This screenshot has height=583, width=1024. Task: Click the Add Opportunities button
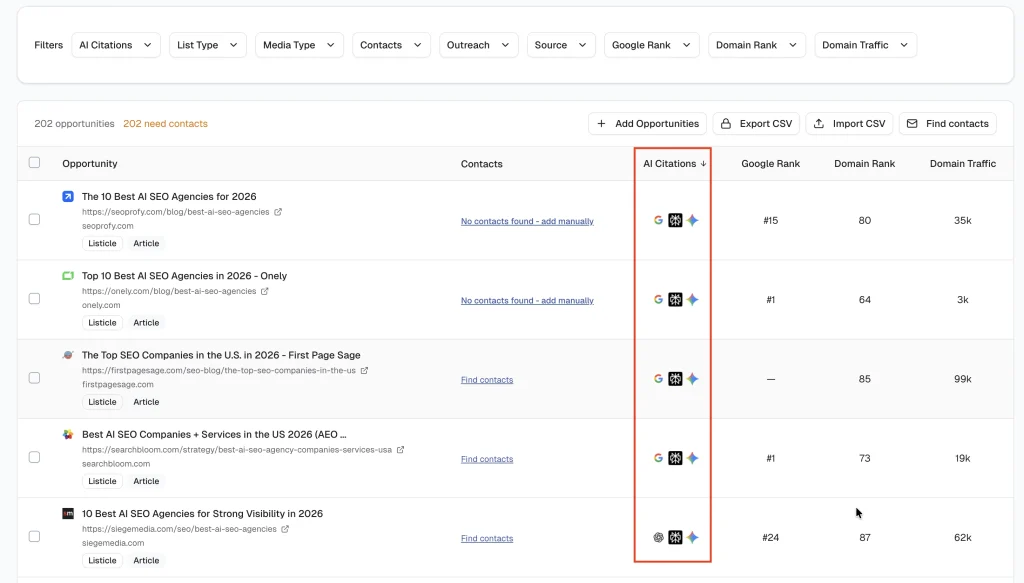pyautogui.click(x=647, y=123)
